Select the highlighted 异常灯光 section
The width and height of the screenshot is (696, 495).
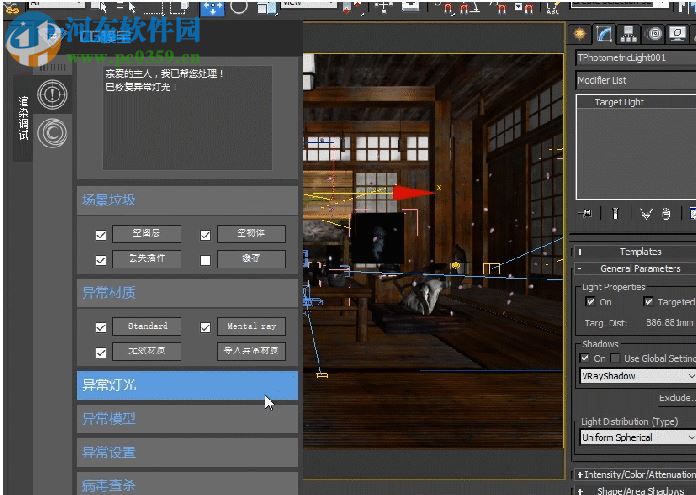(187, 385)
